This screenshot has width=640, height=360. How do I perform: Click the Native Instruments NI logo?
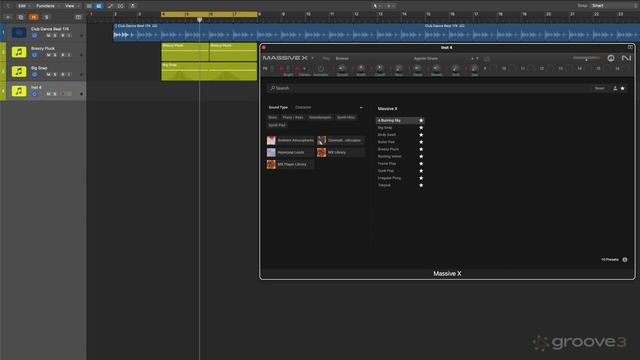[626, 58]
